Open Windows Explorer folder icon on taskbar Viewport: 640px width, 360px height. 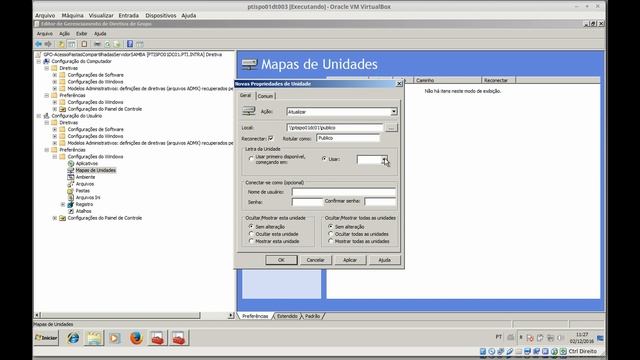click(x=94, y=338)
